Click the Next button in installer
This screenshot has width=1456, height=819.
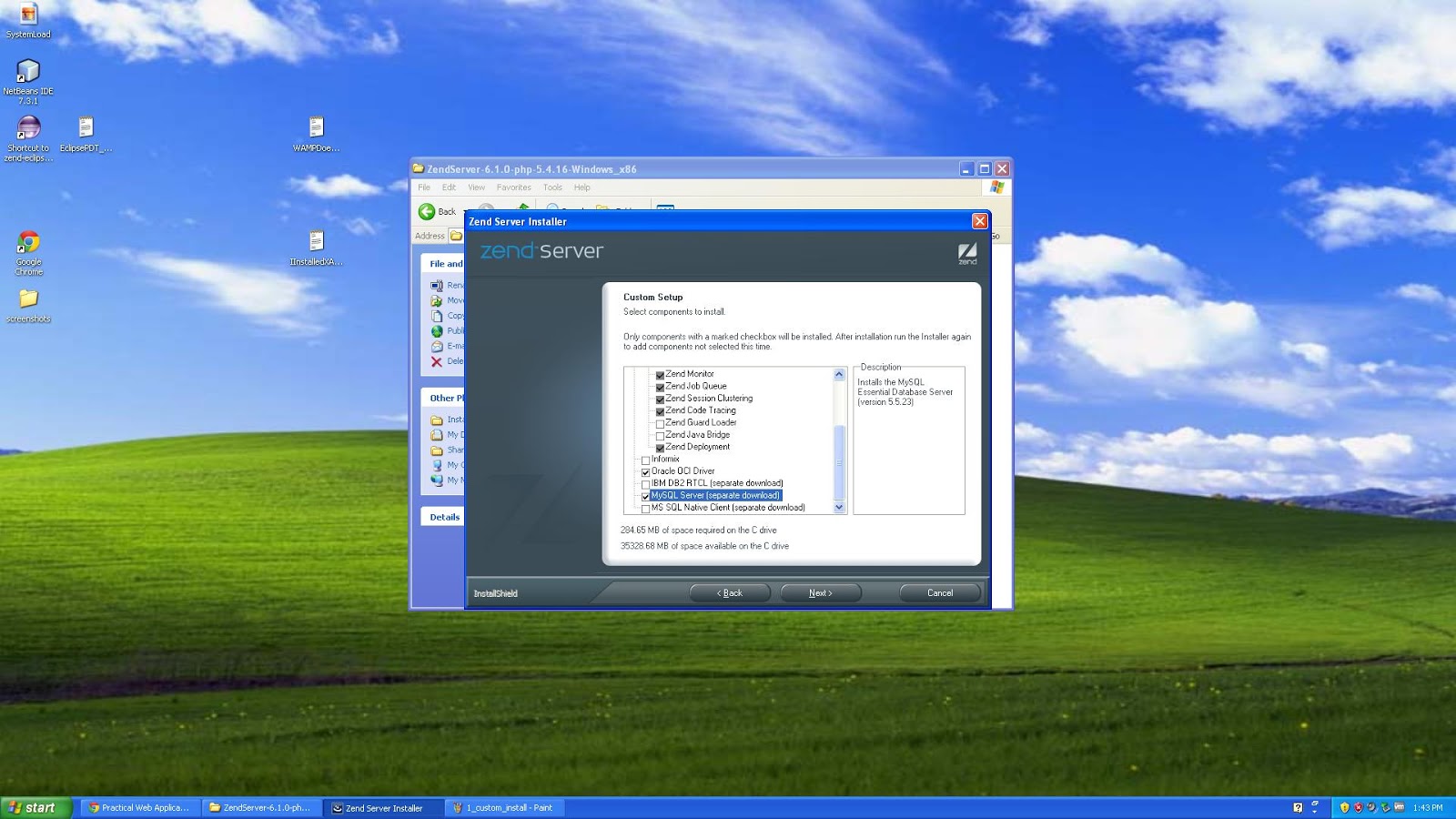tap(821, 592)
